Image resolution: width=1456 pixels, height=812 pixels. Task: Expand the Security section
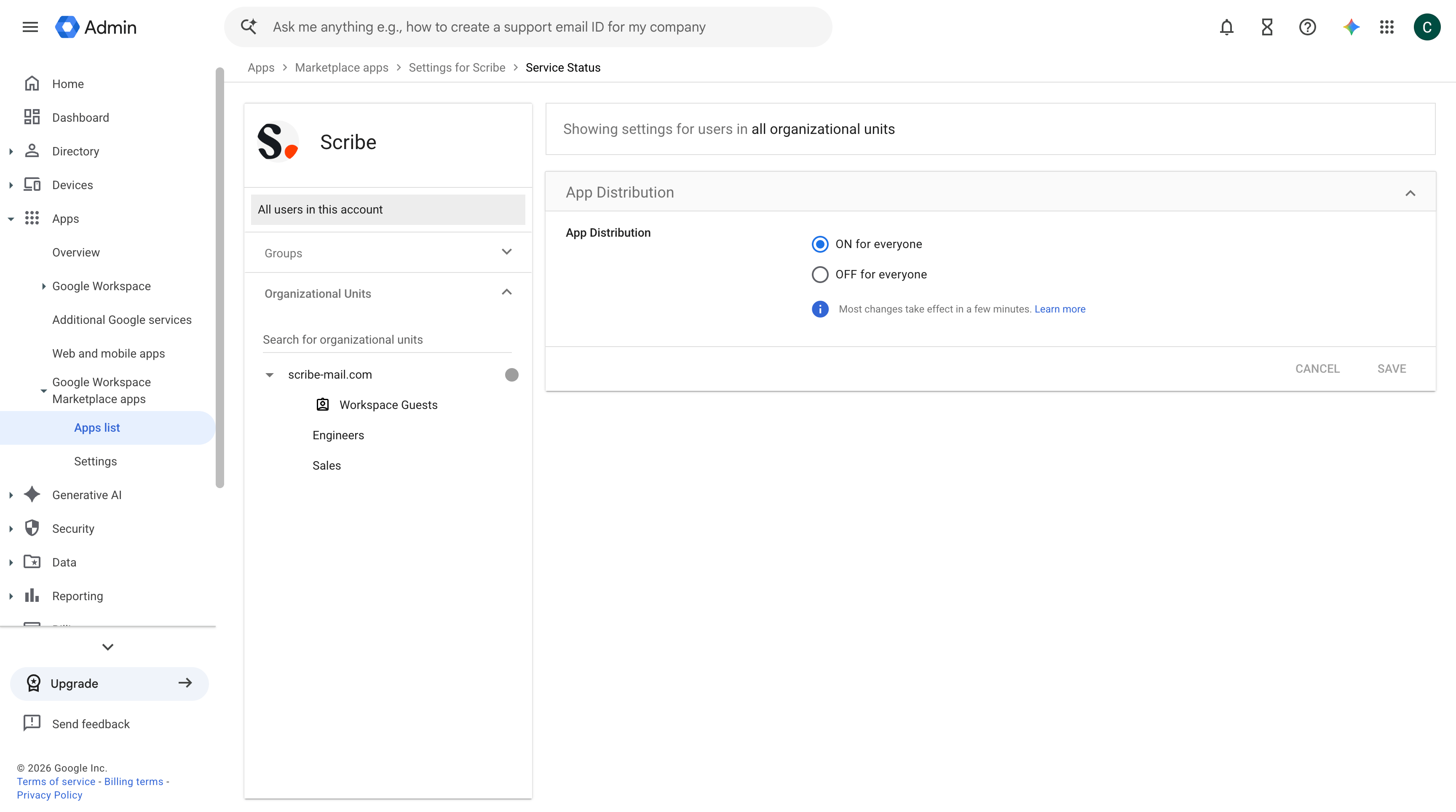11,529
